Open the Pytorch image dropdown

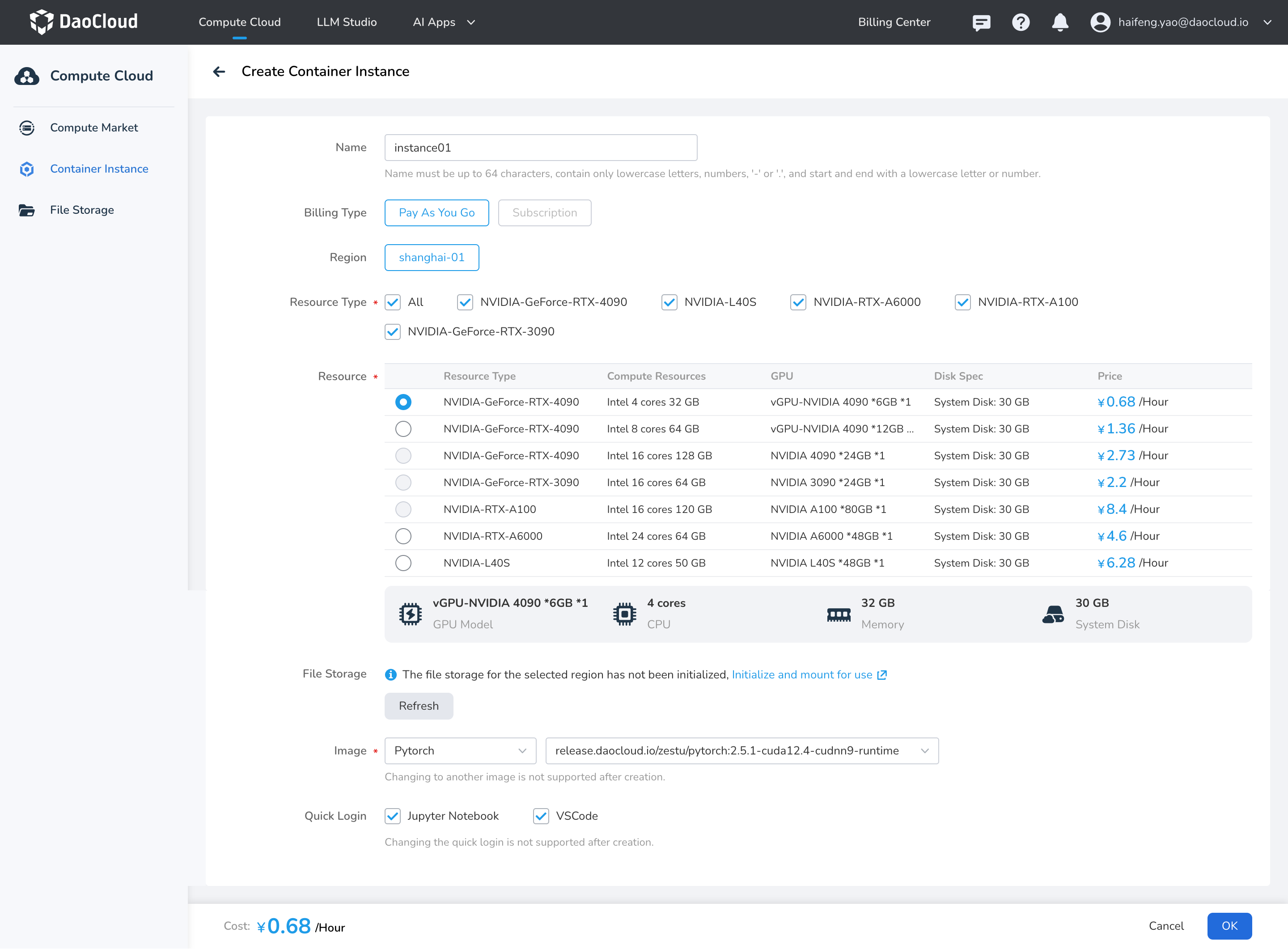[x=460, y=750]
